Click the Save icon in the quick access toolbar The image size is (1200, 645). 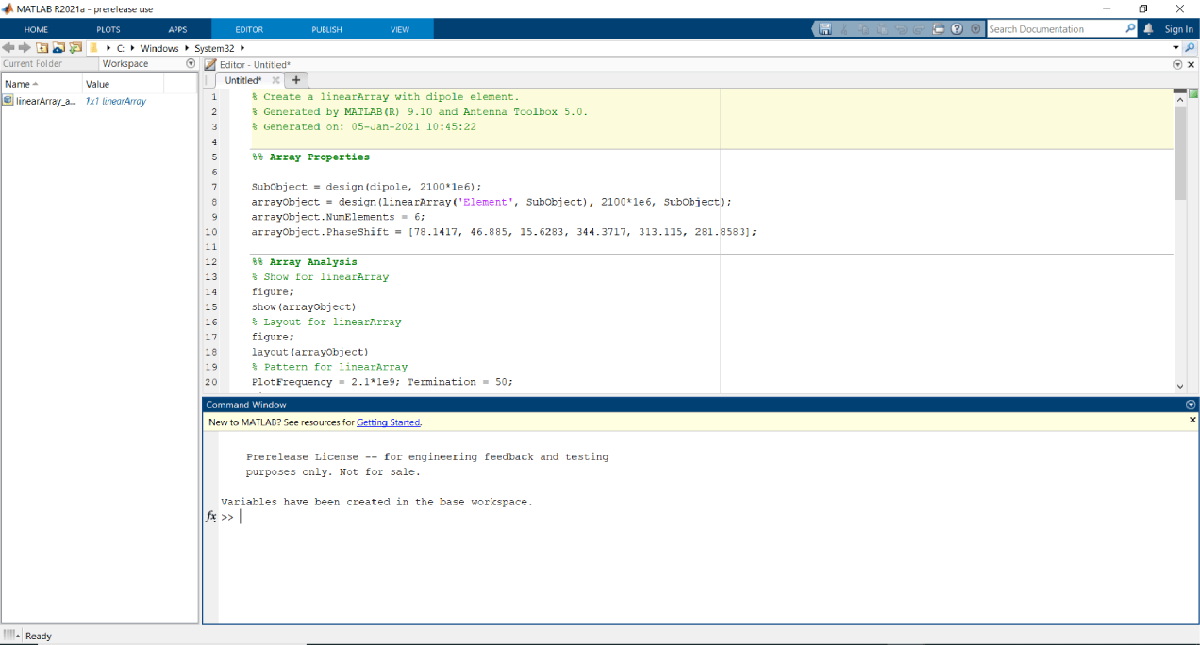click(826, 29)
